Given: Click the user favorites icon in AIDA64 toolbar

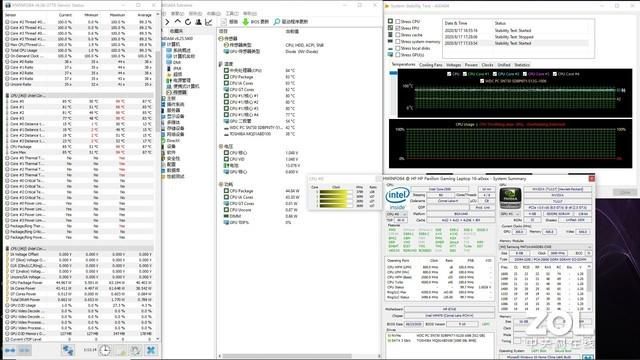Looking at the screenshot, I should (198, 22).
